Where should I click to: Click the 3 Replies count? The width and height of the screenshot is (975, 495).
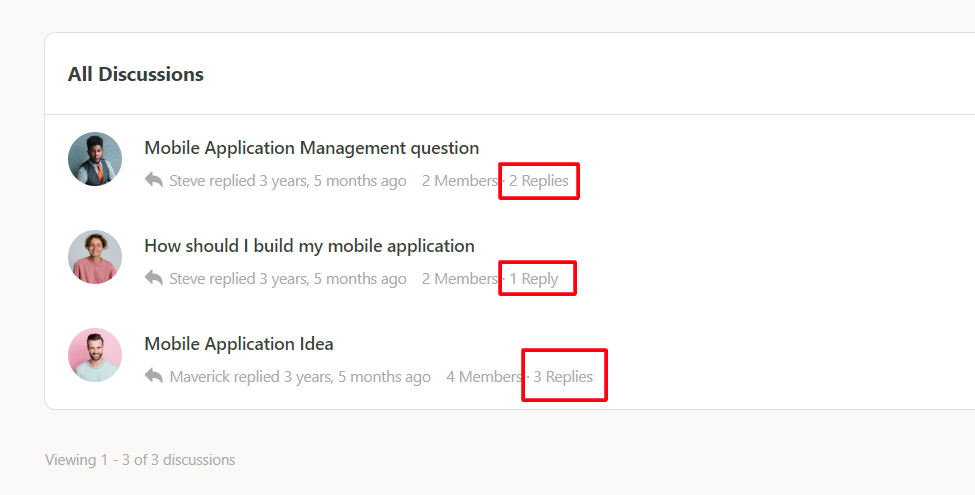point(563,377)
